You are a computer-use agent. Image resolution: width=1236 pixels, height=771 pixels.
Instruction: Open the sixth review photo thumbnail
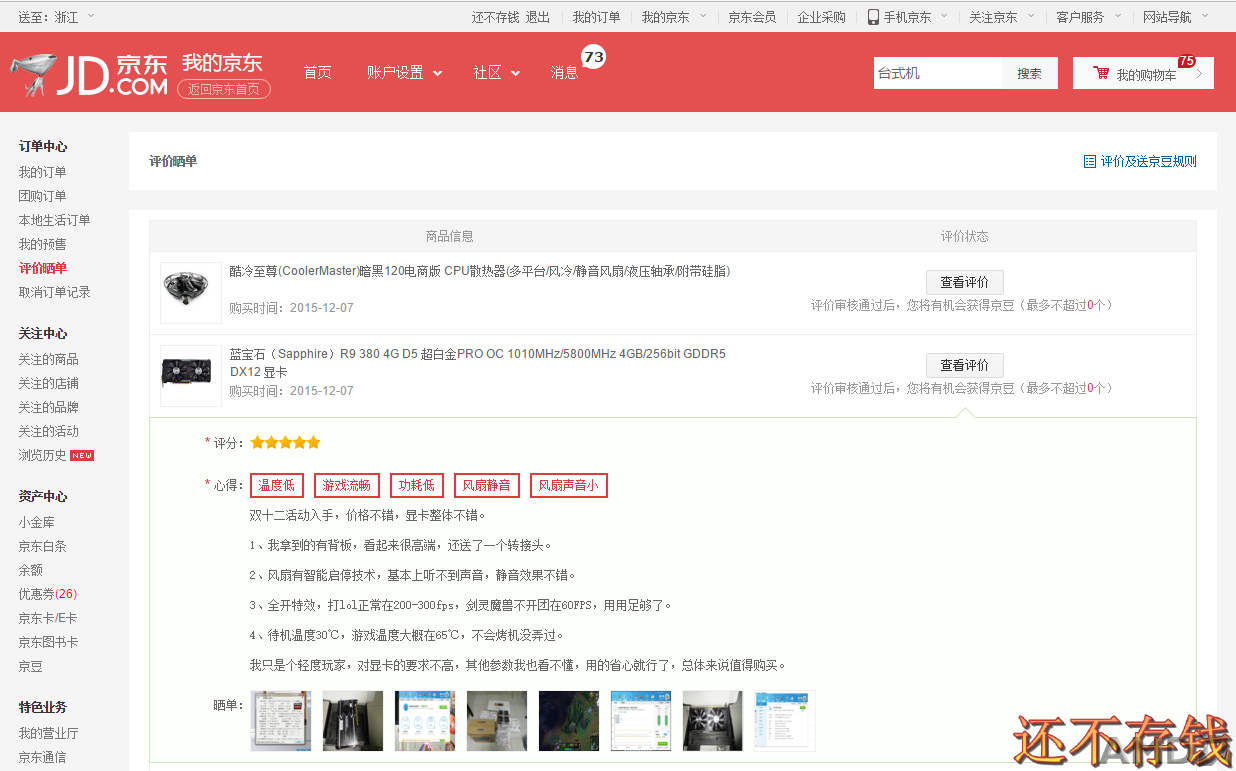(x=641, y=721)
